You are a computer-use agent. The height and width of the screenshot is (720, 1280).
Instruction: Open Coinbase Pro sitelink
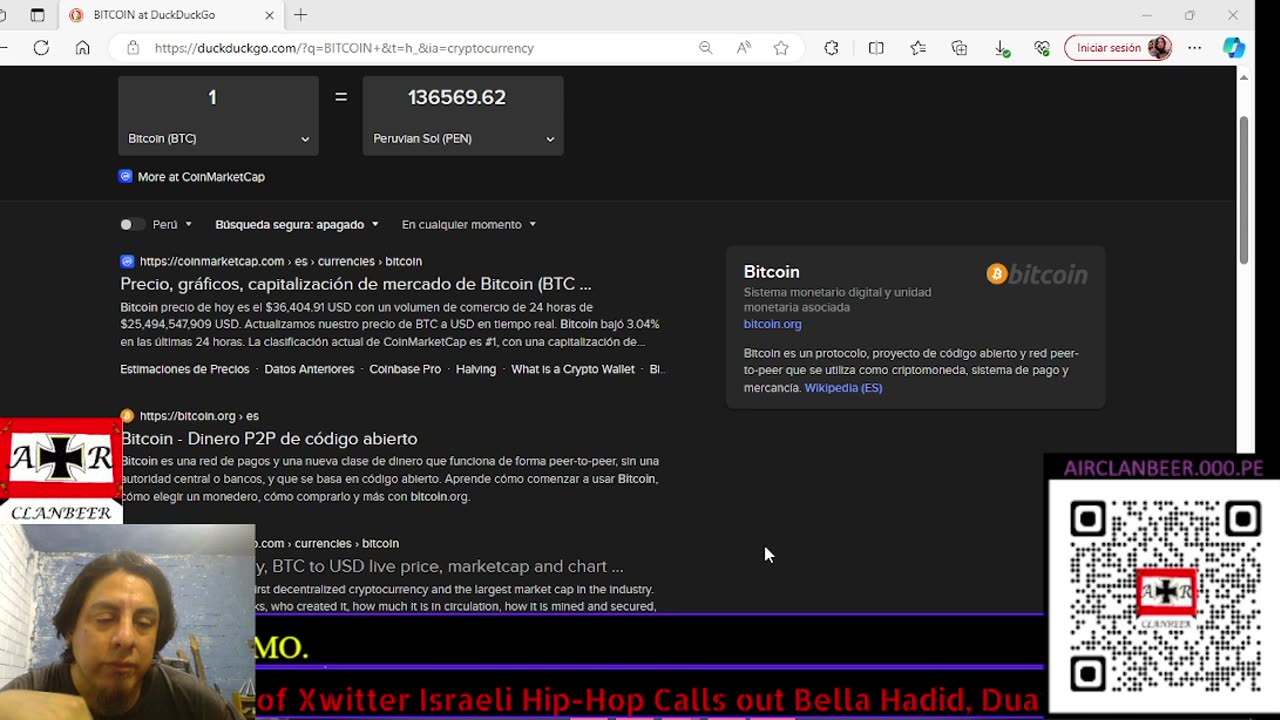tap(405, 369)
